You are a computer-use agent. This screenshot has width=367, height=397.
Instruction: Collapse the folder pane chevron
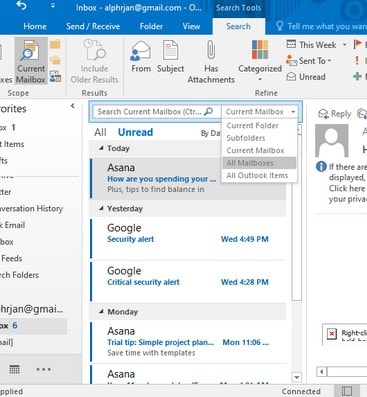(x=73, y=106)
